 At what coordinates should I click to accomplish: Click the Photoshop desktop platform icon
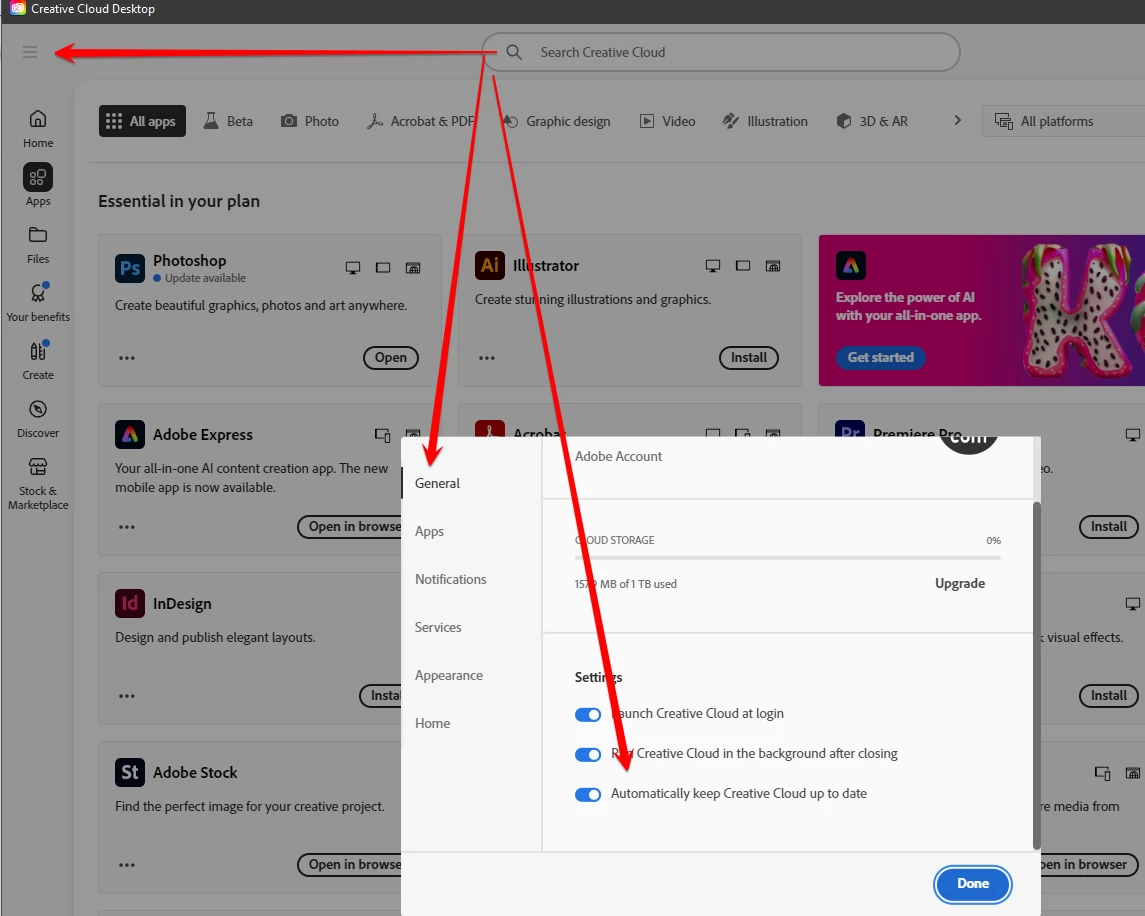tap(353, 268)
